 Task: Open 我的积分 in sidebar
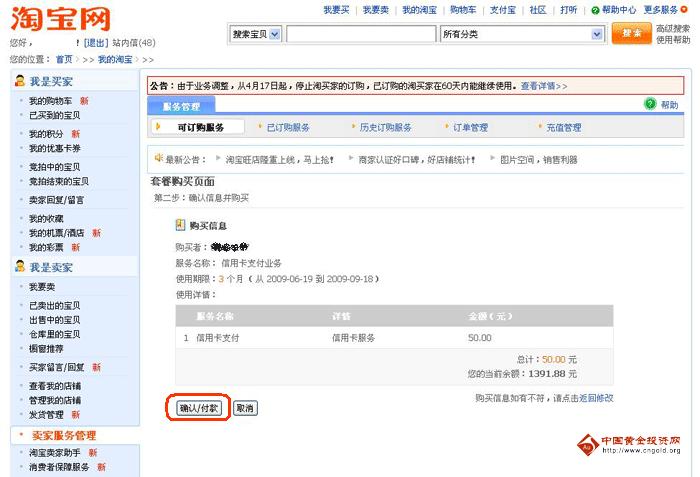click(46, 134)
